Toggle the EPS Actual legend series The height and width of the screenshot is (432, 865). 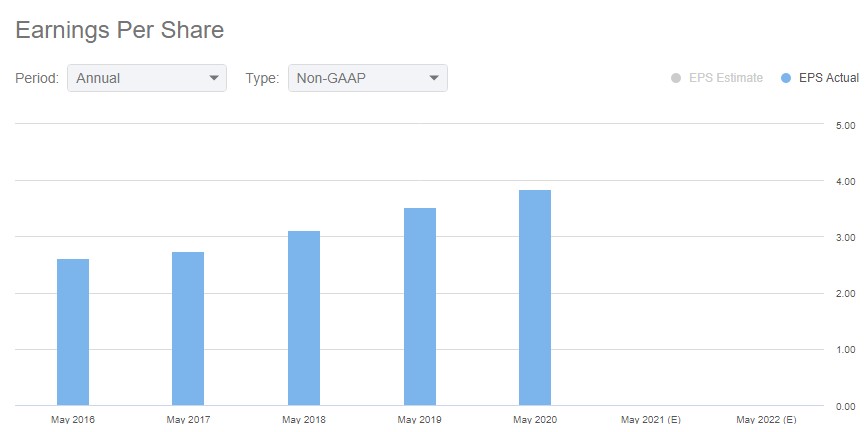[820, 78]
